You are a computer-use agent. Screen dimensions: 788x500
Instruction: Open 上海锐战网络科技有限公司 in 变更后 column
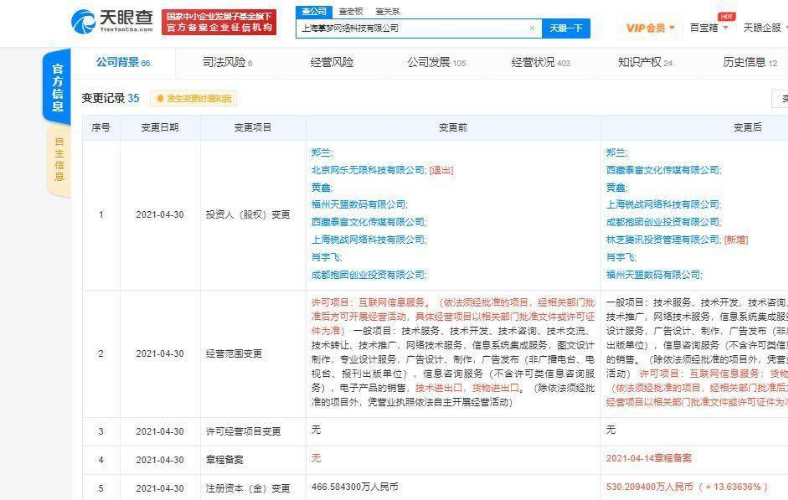pos(663,205)
